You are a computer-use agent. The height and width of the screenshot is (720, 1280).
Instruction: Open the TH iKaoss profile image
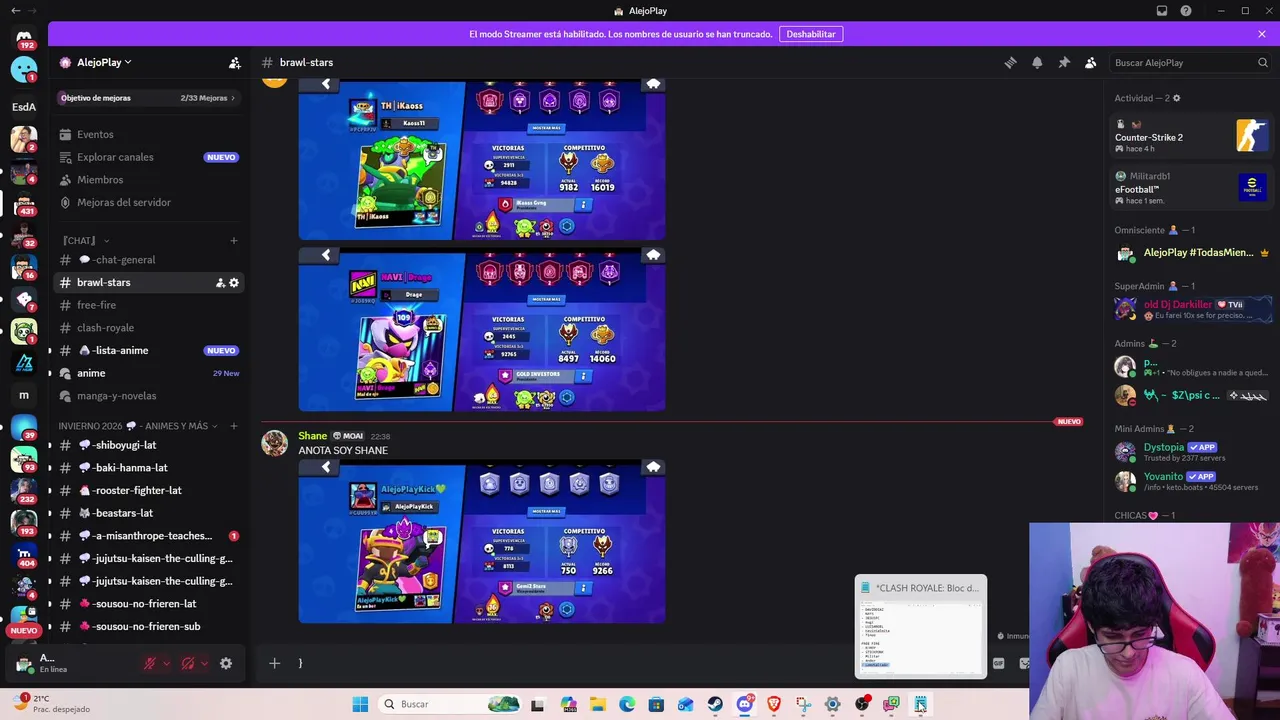(482, 160)
